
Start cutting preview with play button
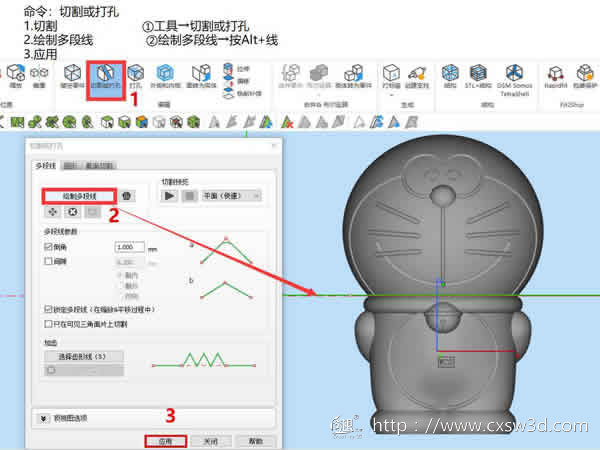coord(169,196)
